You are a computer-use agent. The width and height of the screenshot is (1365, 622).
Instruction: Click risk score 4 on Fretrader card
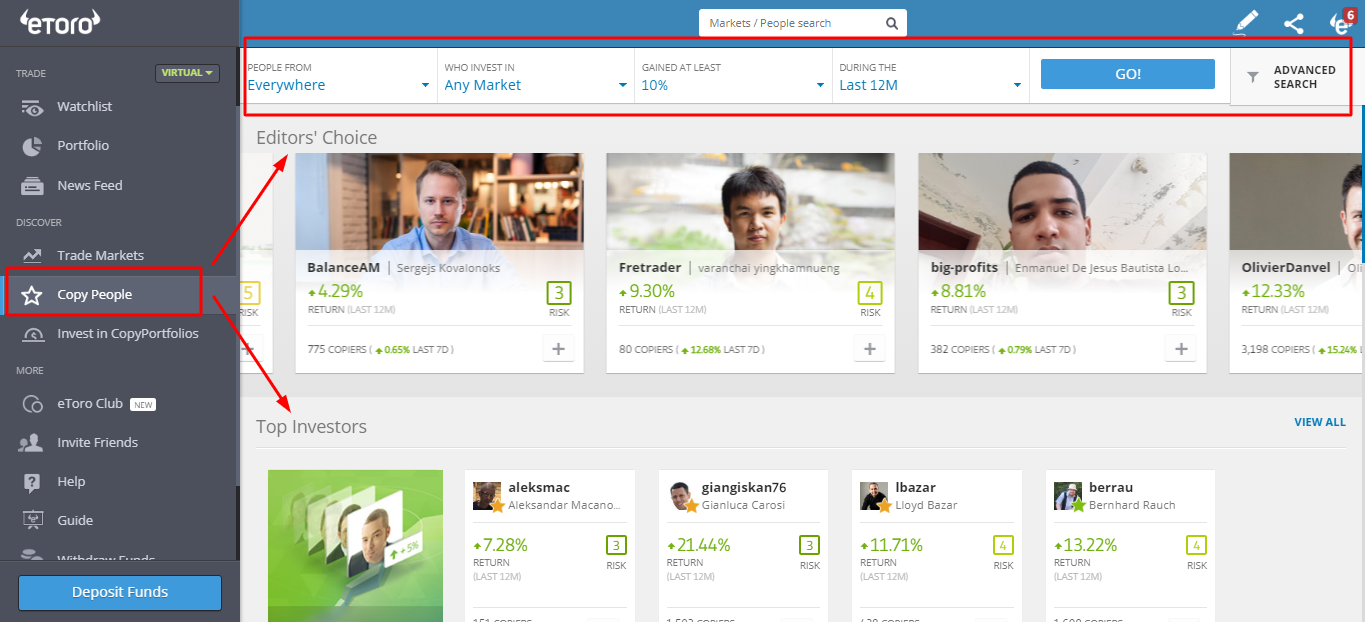click(x=870, y=294)
